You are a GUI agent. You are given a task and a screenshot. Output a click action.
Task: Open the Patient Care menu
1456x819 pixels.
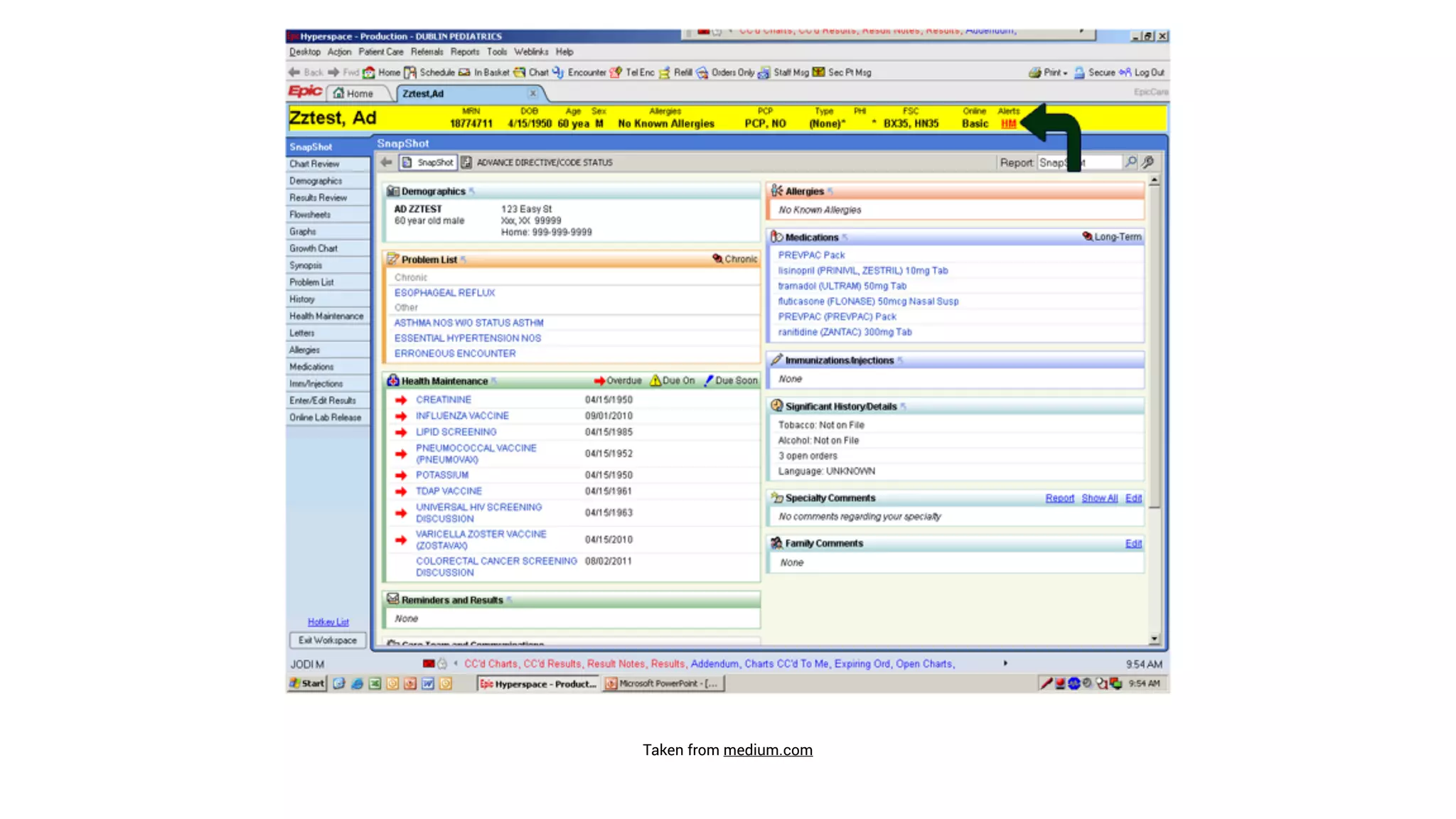[x=380, y=52]
